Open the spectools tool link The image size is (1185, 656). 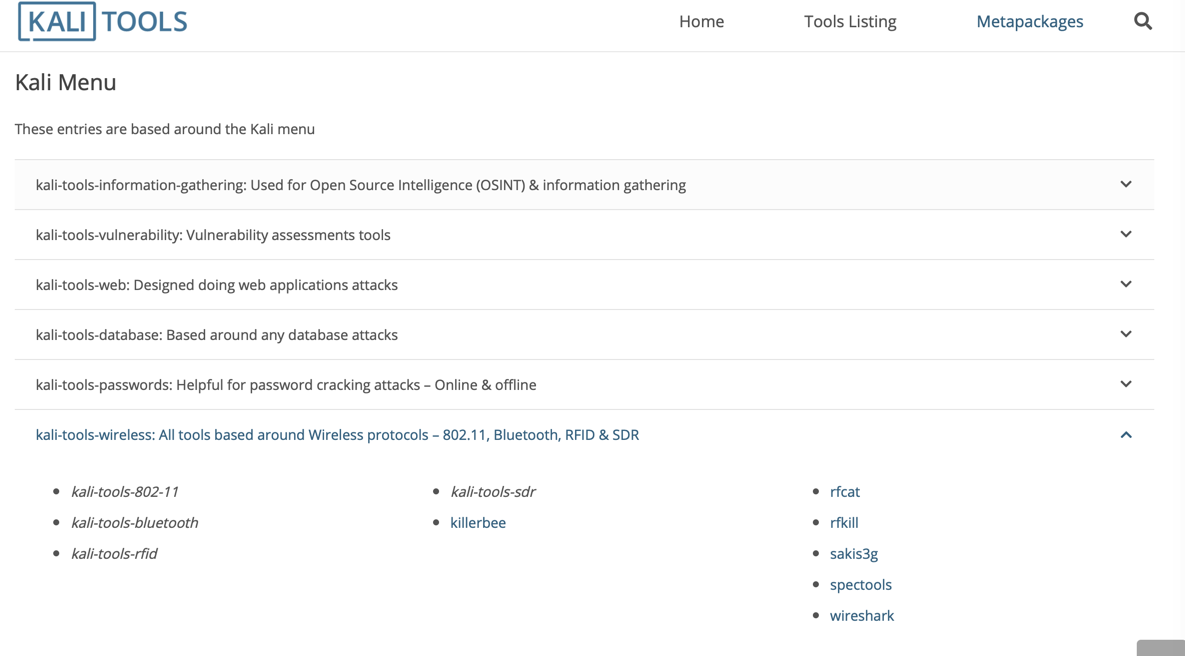861,585
